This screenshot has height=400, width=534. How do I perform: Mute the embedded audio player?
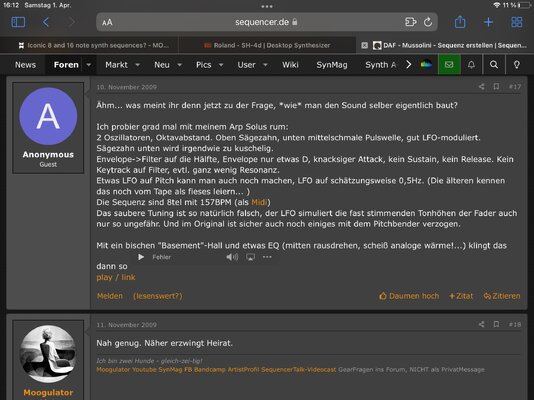[x=232, y=257]
